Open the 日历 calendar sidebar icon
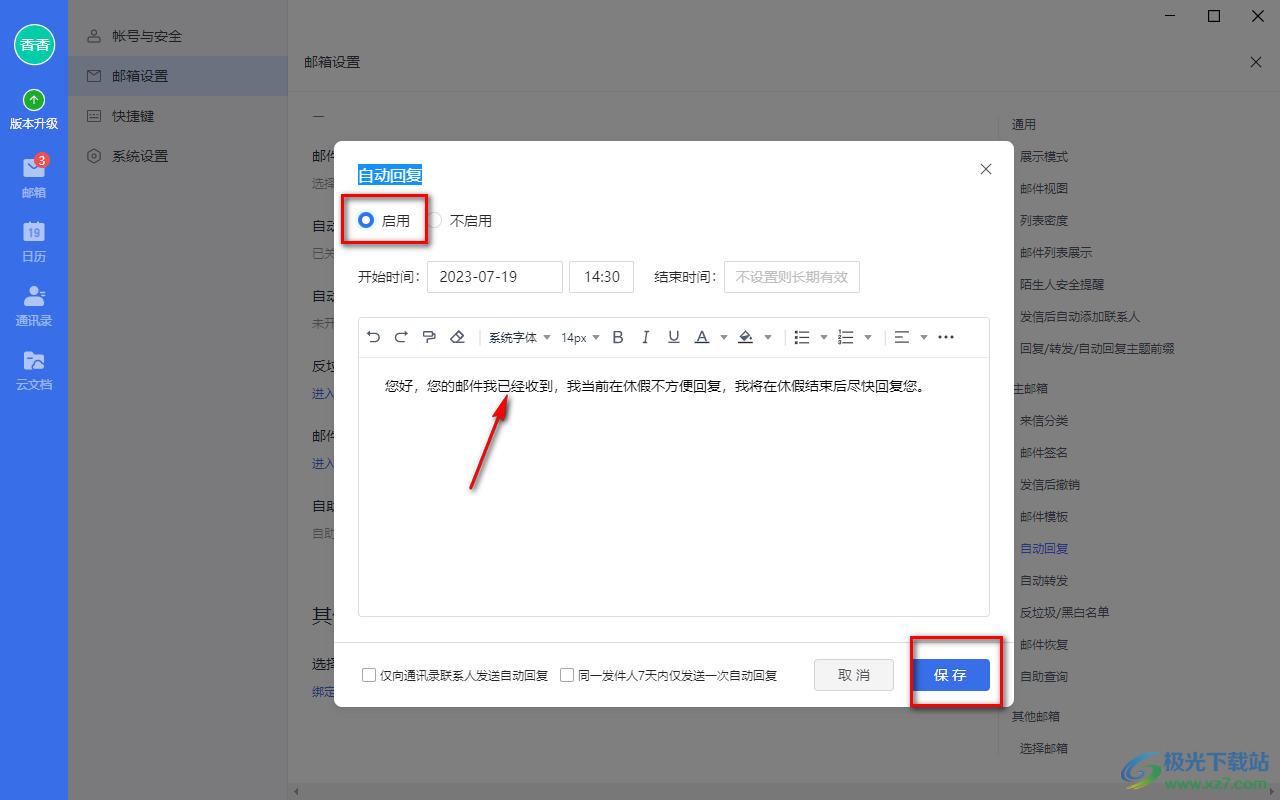The width and height of the screenshot is (1280, 800). pyautogui.click(x=34, y=241)
